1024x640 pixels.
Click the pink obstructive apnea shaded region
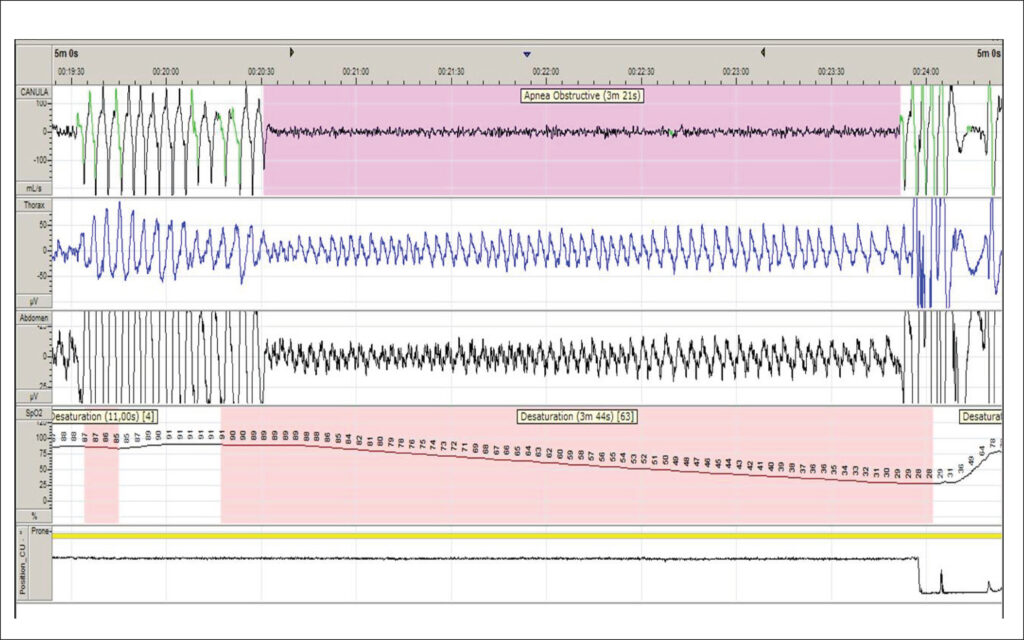(x=581, y=140)
